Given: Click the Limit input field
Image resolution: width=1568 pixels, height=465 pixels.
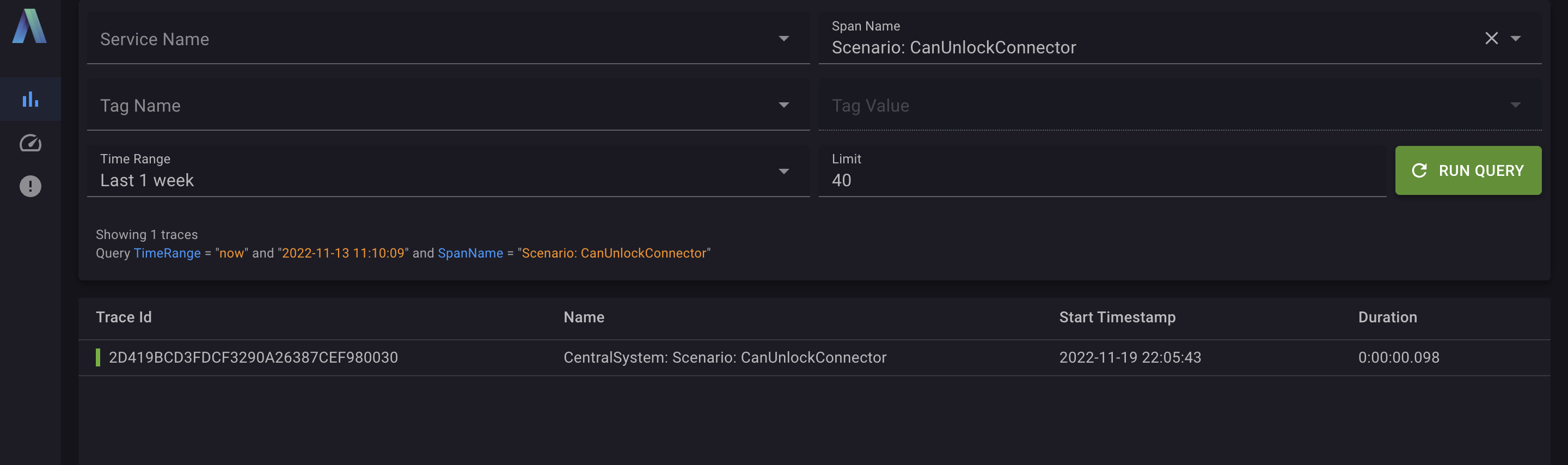Looking at the screenshot, I should click(x=1102, y=180).
